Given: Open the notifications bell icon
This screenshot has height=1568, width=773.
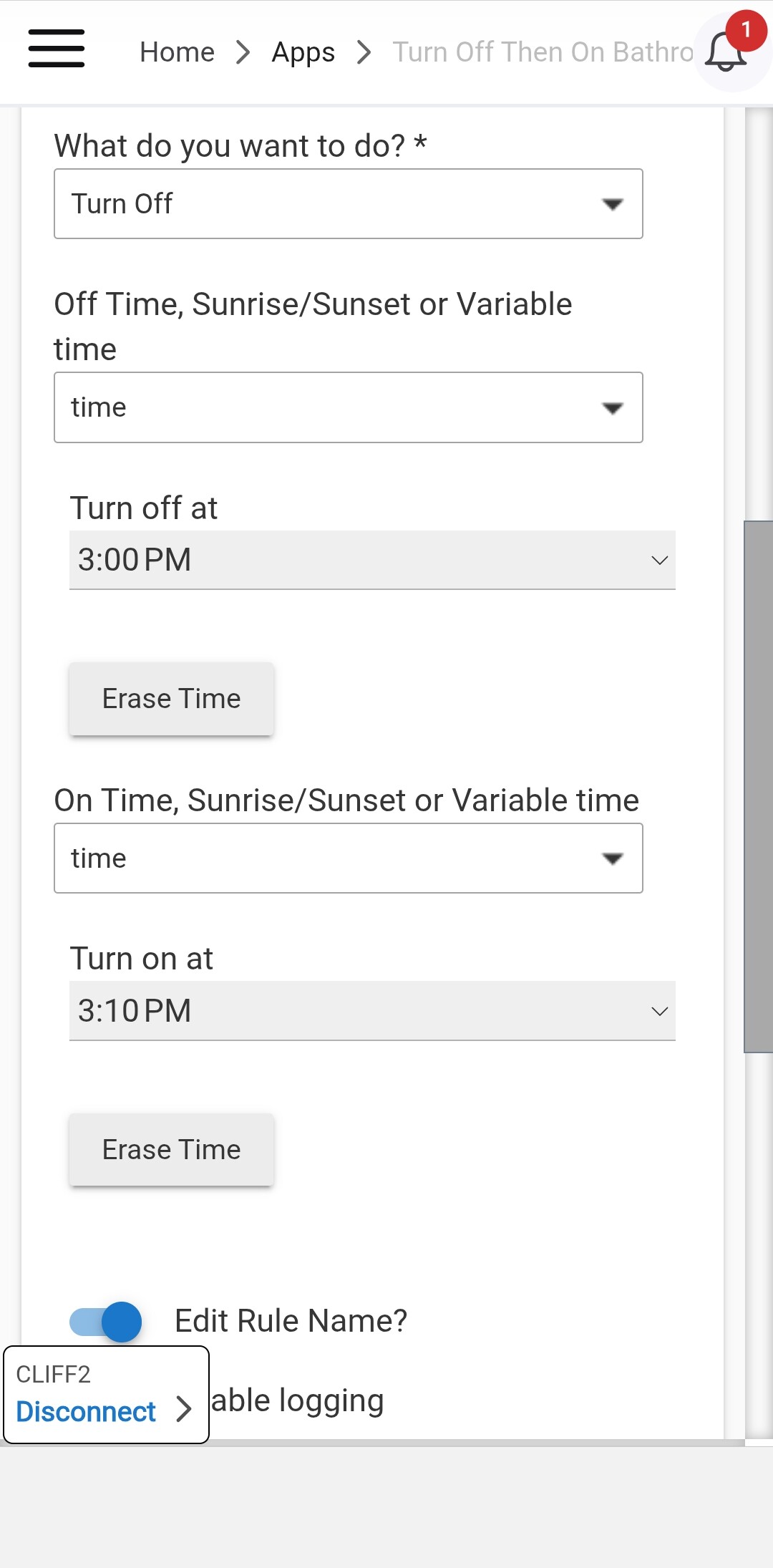Looking at the screenshot, I should pyautogui.click(x=725, y=54).
